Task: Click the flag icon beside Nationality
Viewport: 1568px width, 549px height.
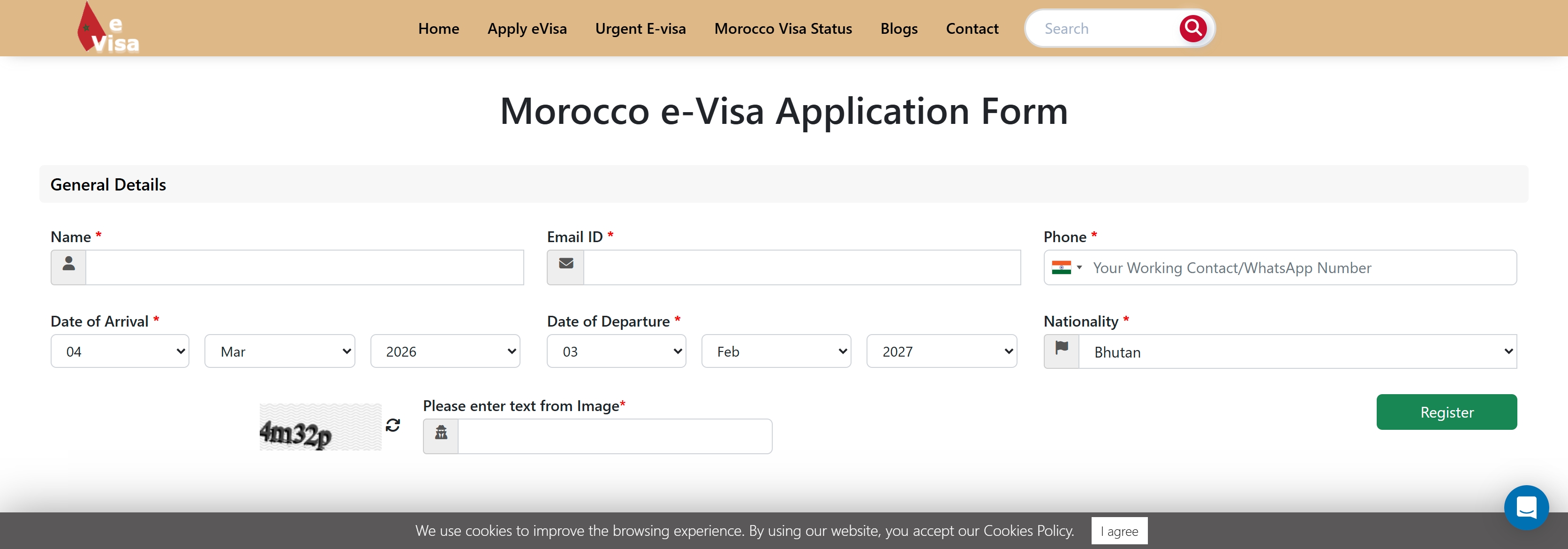Action: (x=1062, y=351)
